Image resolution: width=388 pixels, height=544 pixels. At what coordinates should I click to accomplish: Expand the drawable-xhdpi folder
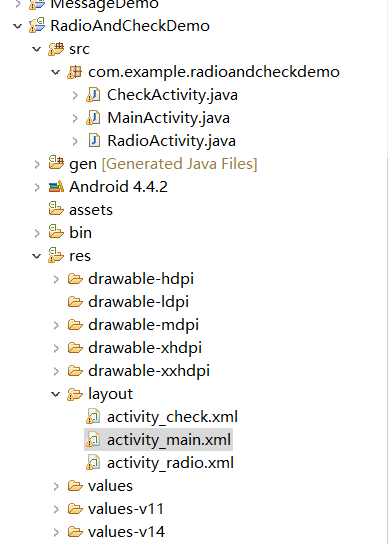tap(56, 348)
